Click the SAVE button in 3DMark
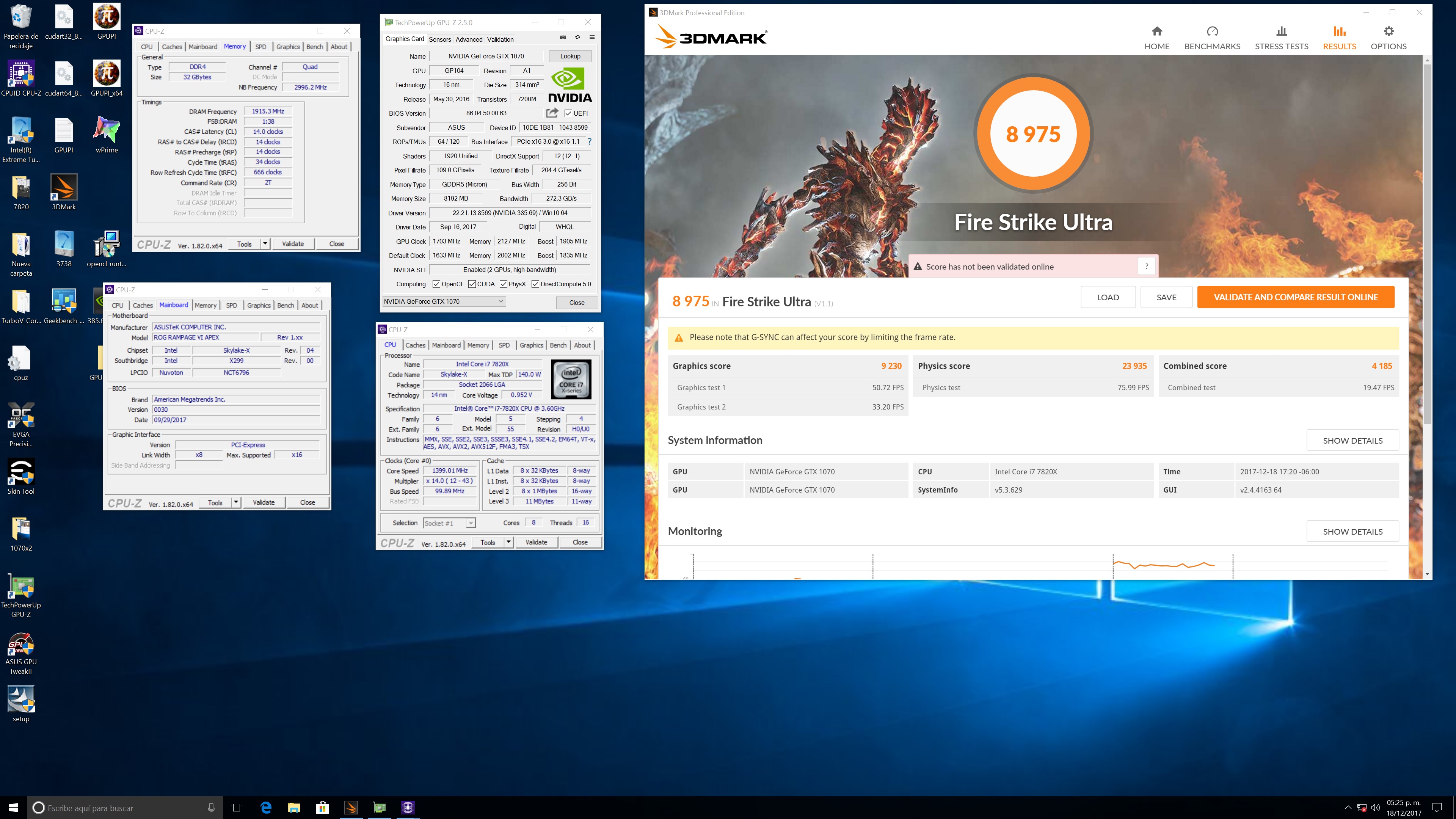Viewport: 1456px width, 819px height. (1166, 297)
